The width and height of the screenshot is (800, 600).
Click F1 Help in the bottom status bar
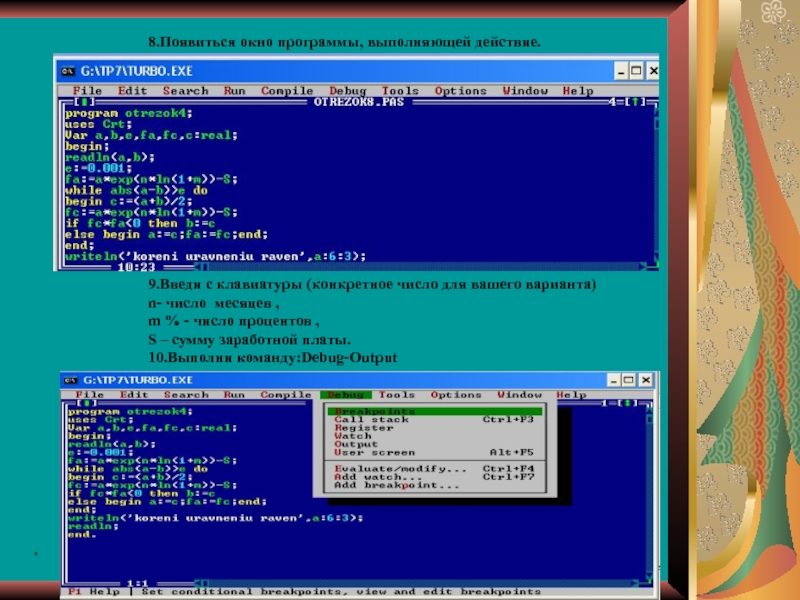coord(93,591)
